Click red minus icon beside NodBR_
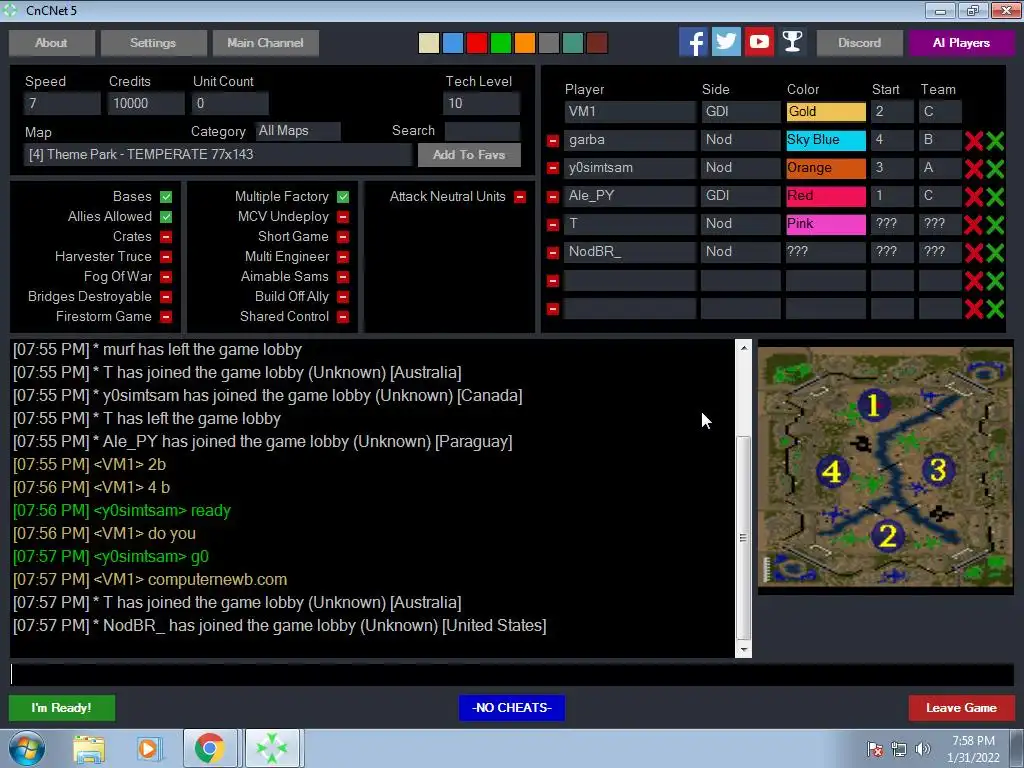The height and width of the screenshot is (768, 1024). (x=552, y=253)
